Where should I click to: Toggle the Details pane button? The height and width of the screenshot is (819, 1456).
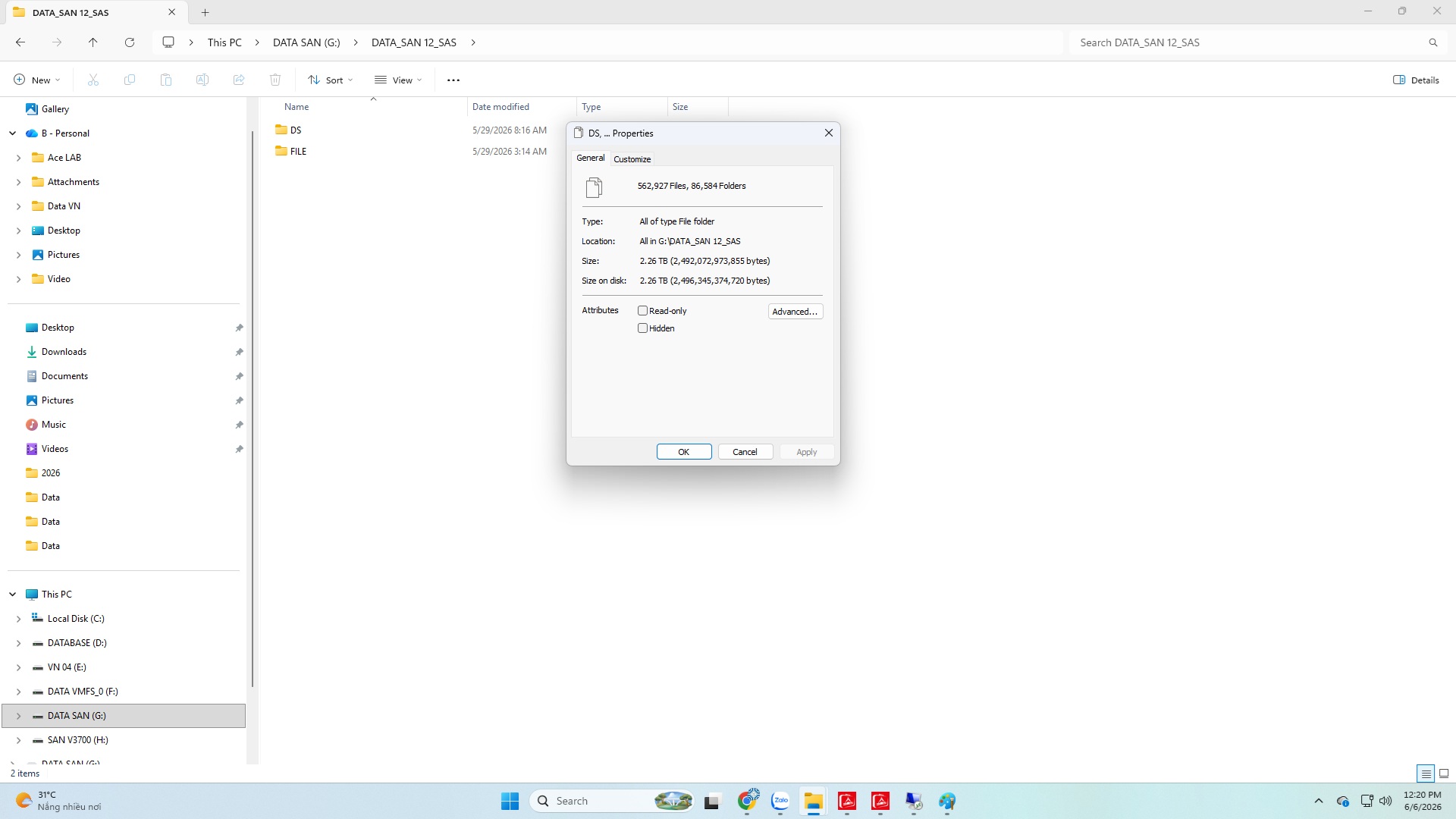1416,80
